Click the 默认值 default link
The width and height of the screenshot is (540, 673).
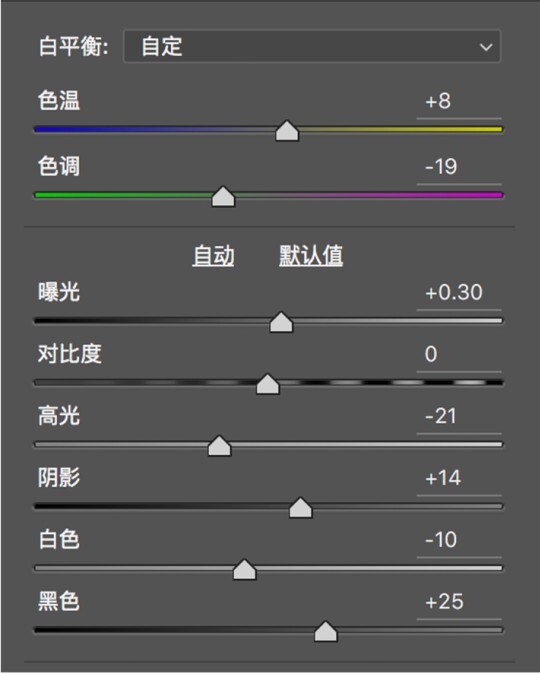311,256
